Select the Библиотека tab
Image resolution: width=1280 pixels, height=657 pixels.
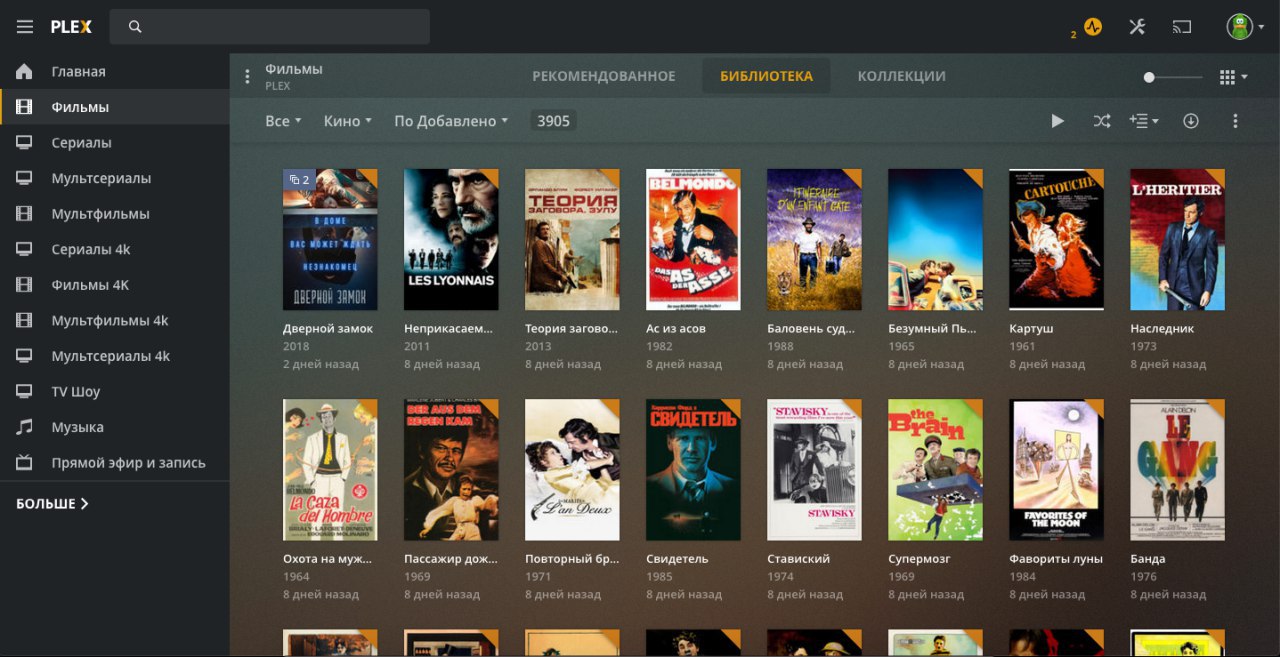tap(766, 76)
